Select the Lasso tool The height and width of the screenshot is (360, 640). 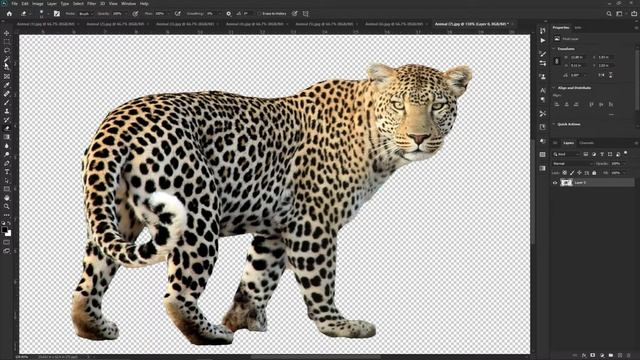click(7, 50)
